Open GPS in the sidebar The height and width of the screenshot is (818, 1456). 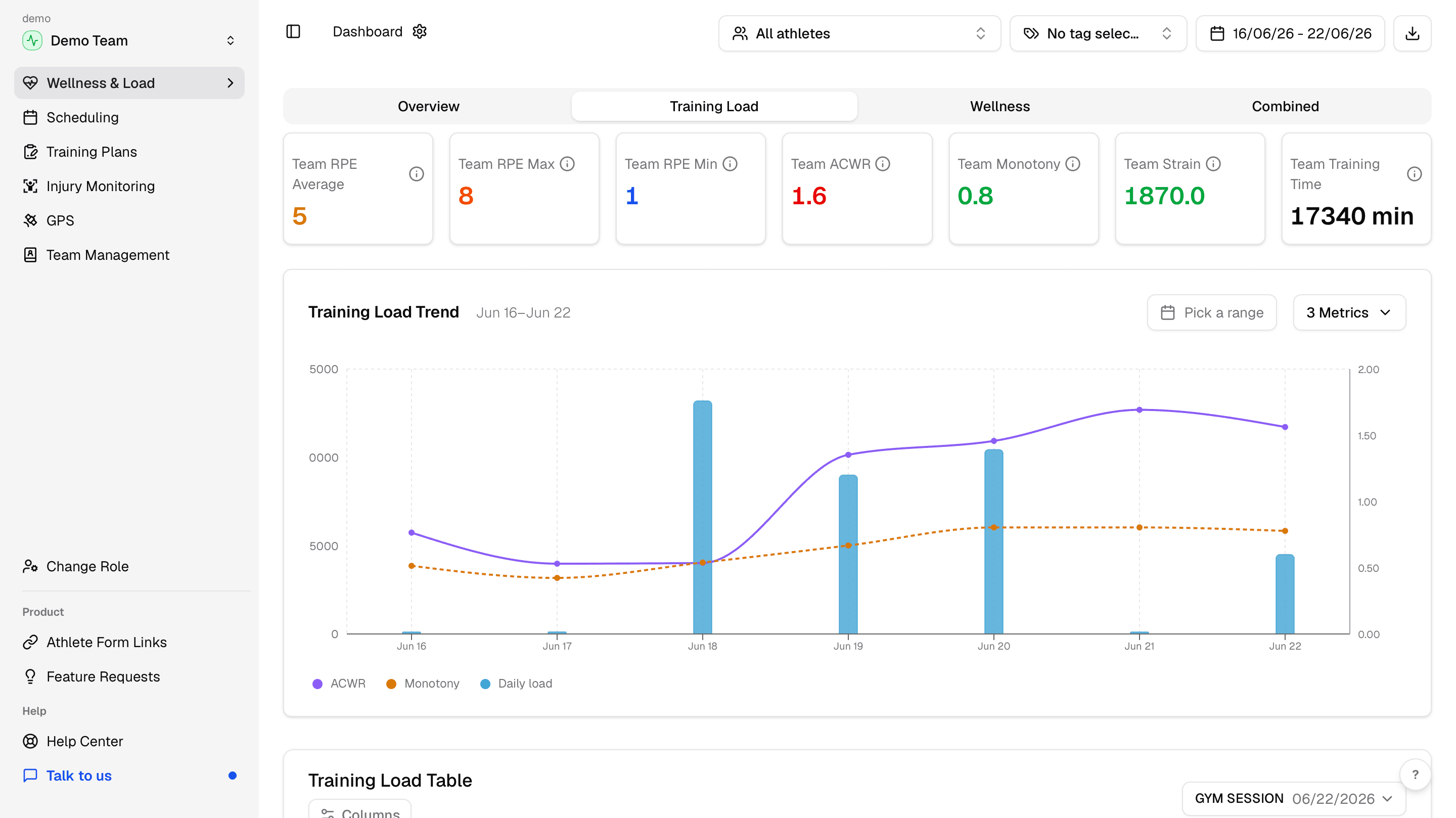click(x=129, y=220)
